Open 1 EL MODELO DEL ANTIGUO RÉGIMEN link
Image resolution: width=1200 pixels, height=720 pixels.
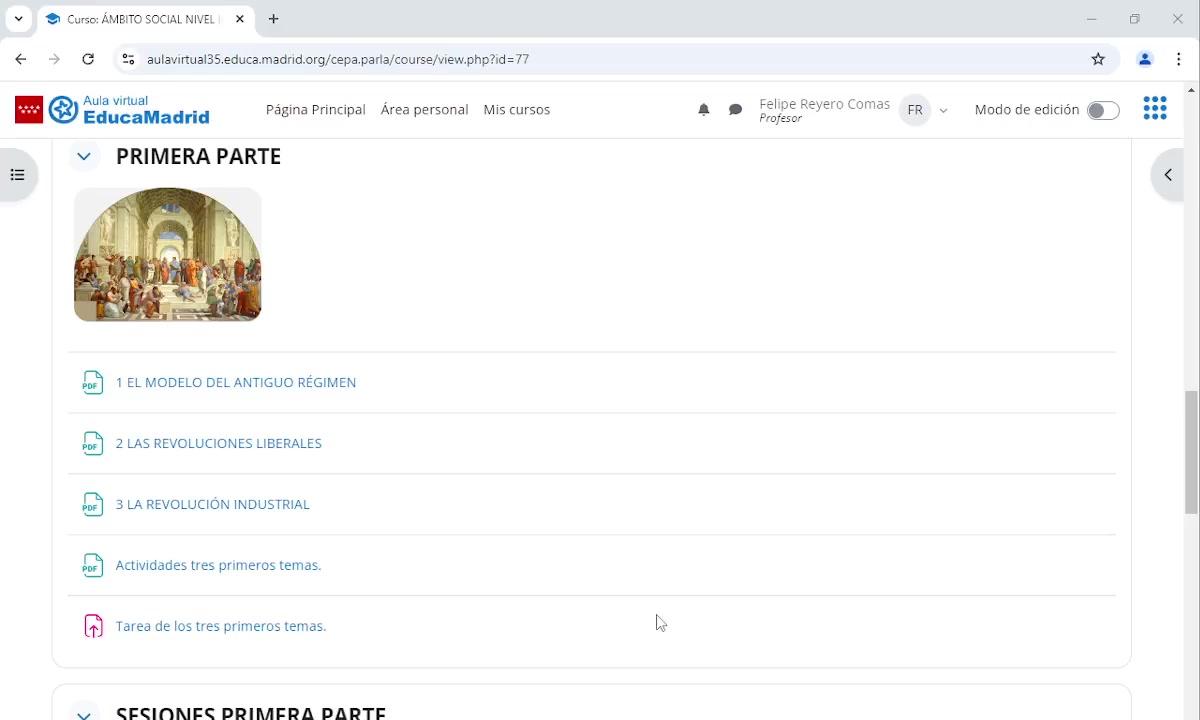coord(236,383)
